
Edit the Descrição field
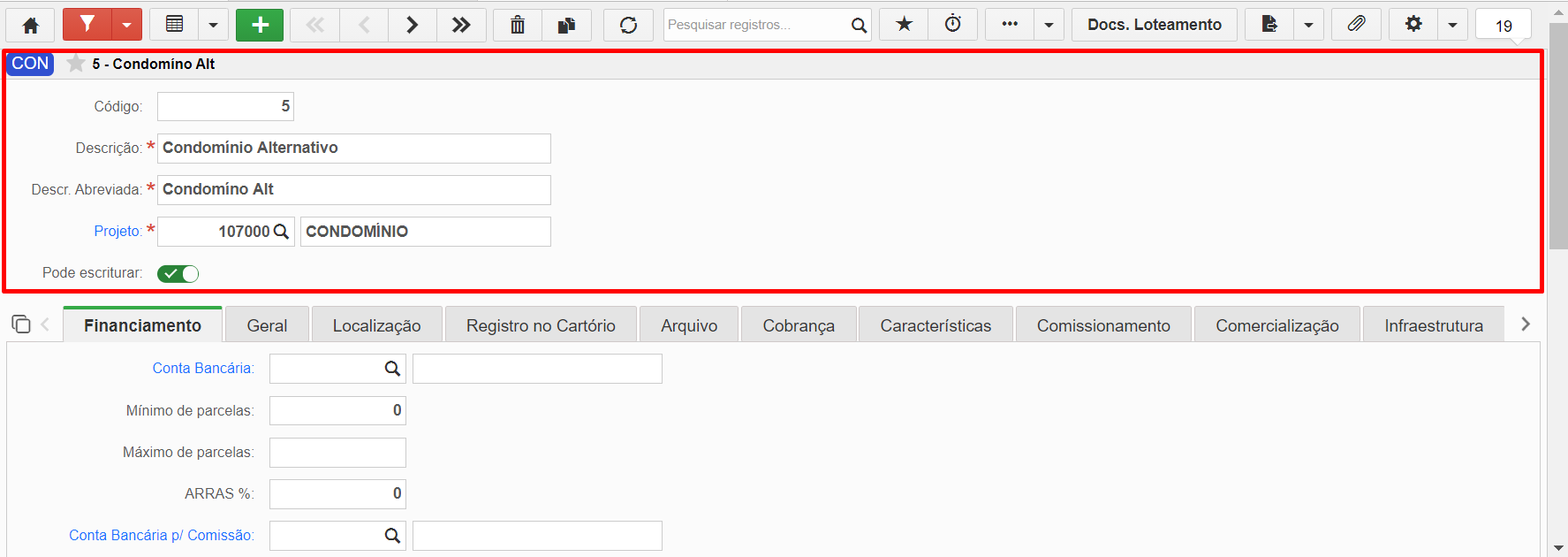[354, 149]
